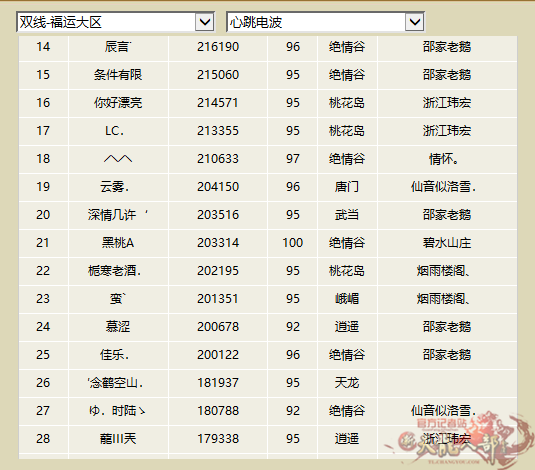
Task: Select player name 龍III天
Action: 118,439
